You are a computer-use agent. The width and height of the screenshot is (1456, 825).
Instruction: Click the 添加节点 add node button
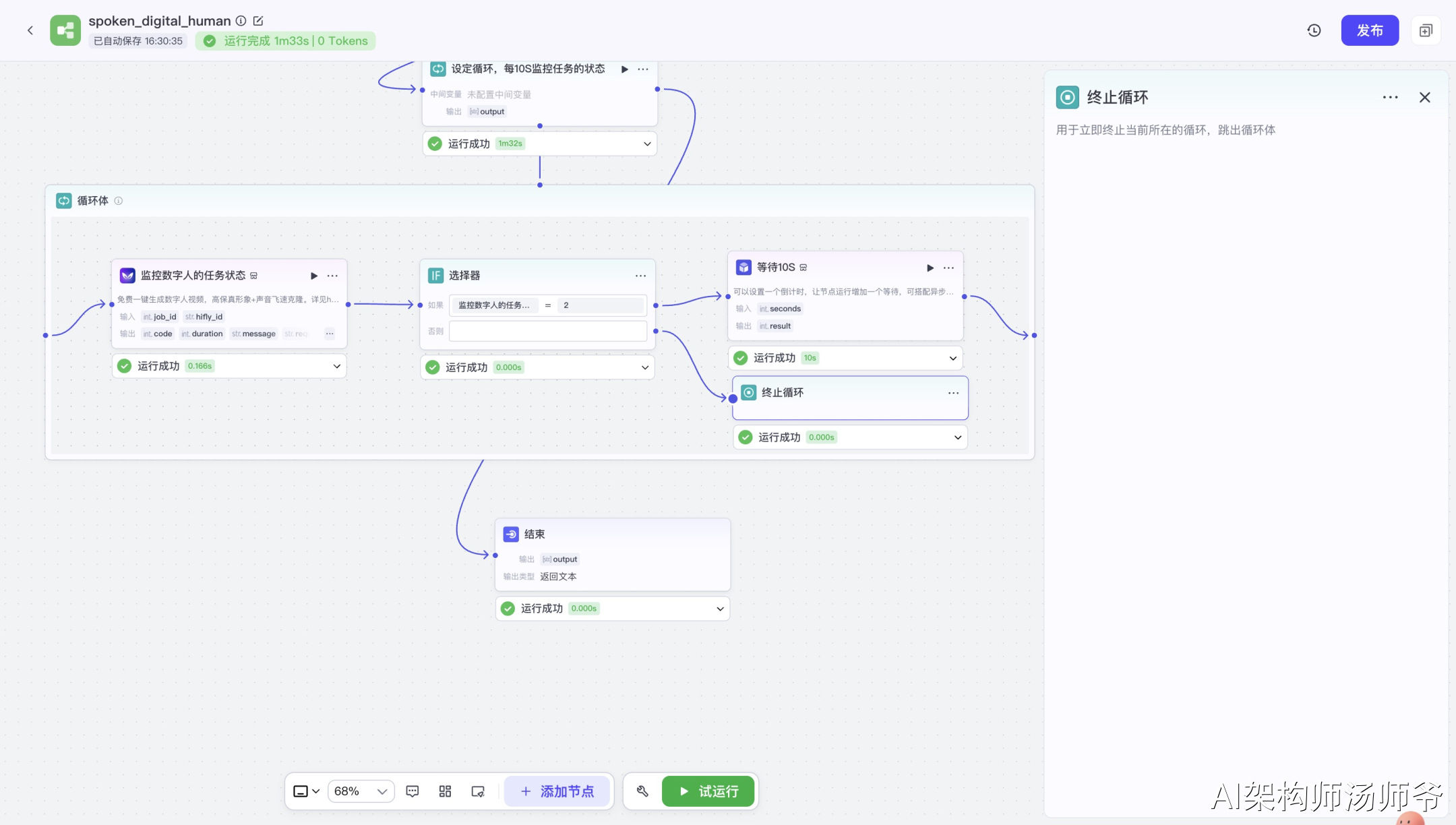point(557,791)
